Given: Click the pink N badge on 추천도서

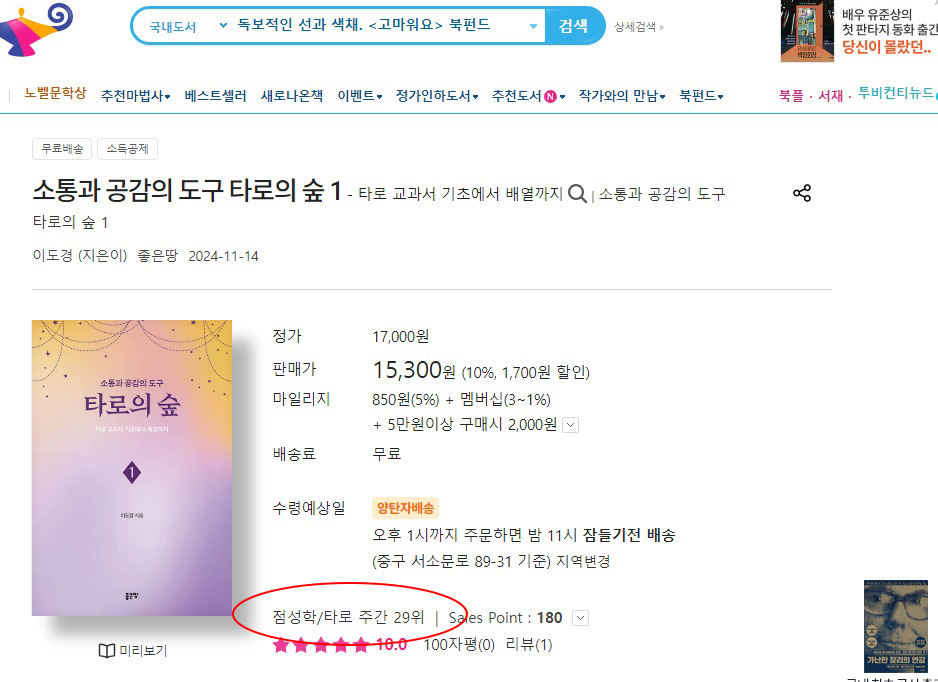Looking at the screenshot, I should point(550,96).
